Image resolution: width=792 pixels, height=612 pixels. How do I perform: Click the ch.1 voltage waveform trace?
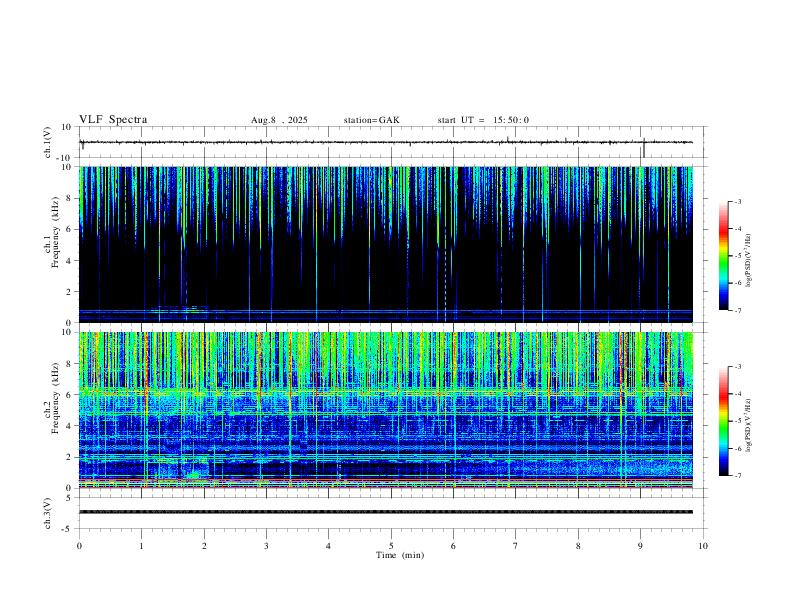tap(386, 142)
